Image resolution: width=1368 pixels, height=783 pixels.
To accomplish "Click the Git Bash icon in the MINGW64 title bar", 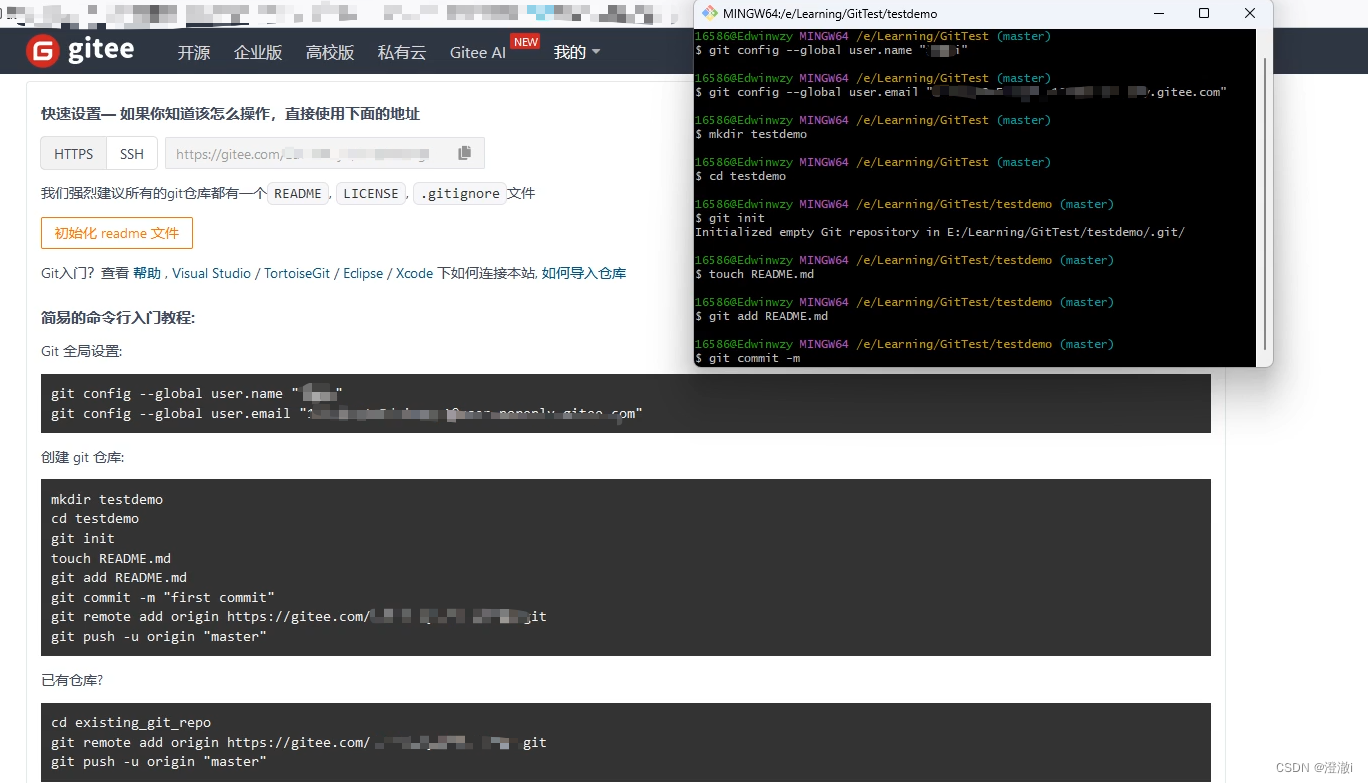I will tap(710, 13).
